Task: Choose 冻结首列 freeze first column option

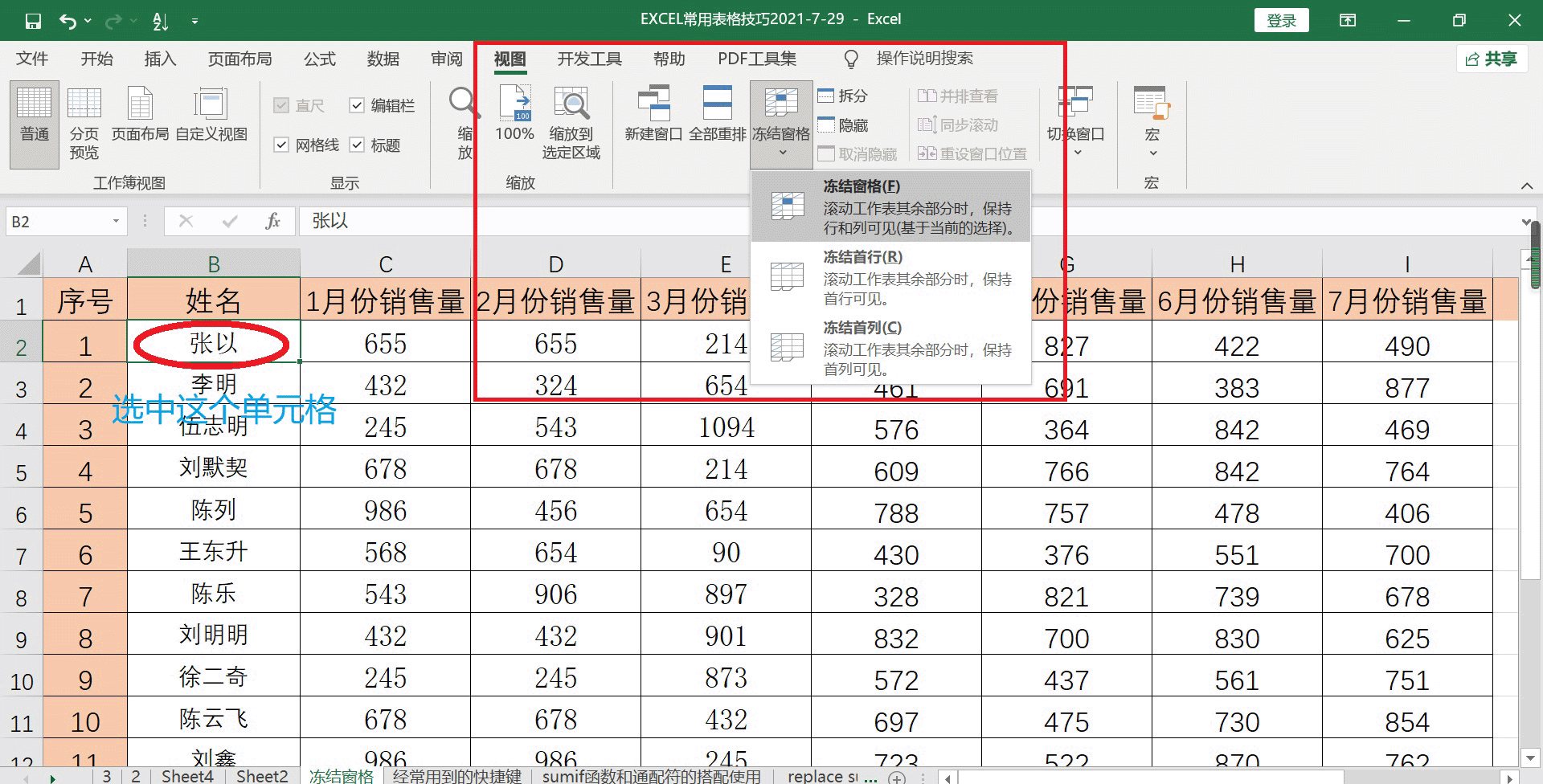Action: pyautogui.click(x=891, y=349)
